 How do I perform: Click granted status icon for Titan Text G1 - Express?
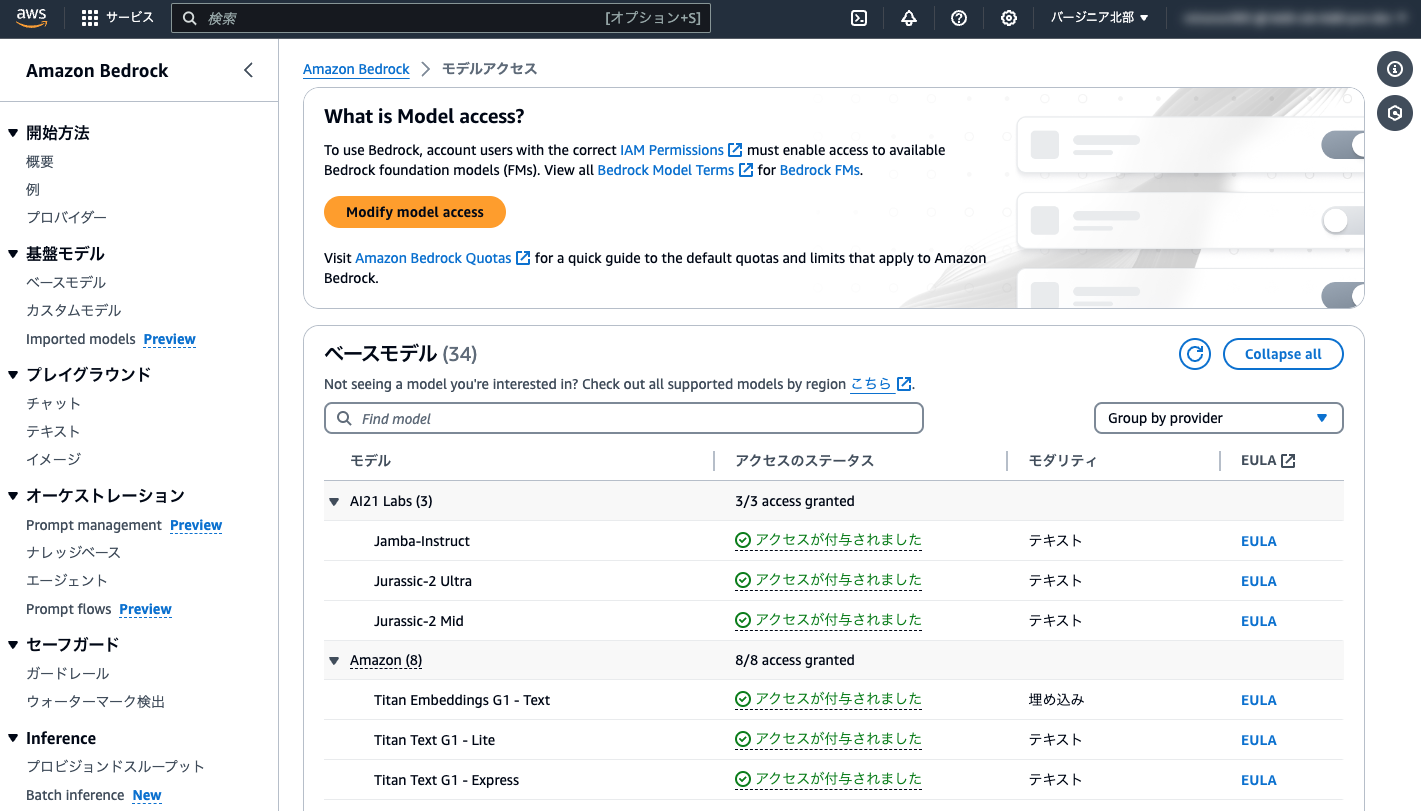pyautogui.click(x=743, y=780)
